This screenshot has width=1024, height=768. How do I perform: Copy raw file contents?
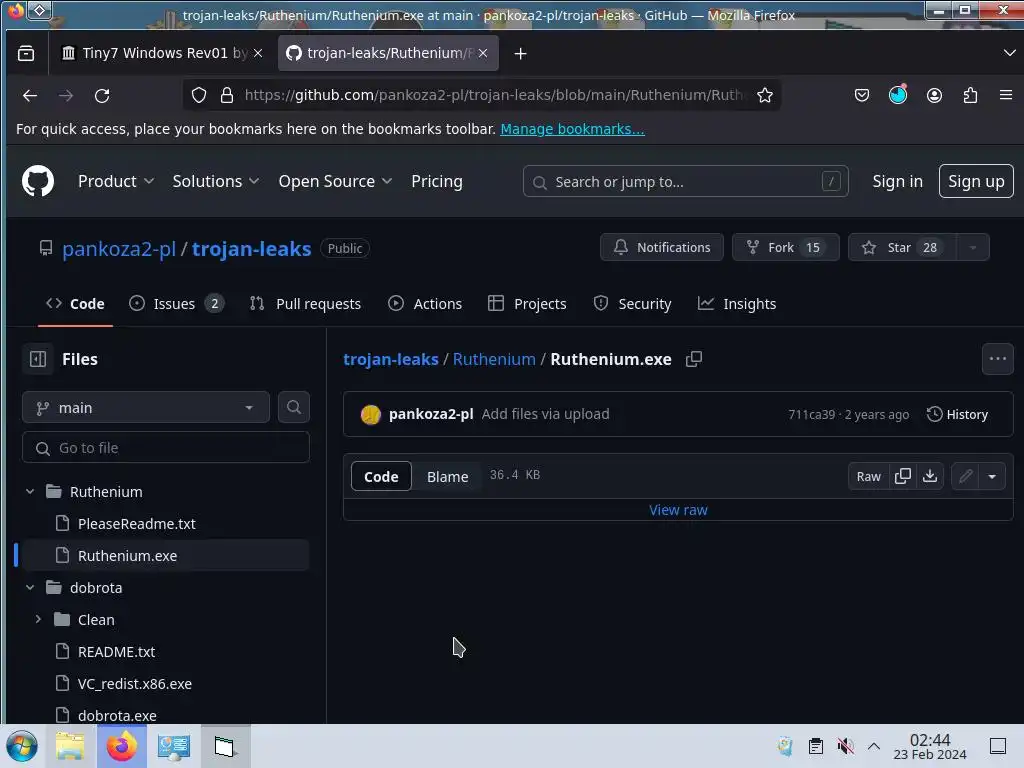click(x=903, y=476)
